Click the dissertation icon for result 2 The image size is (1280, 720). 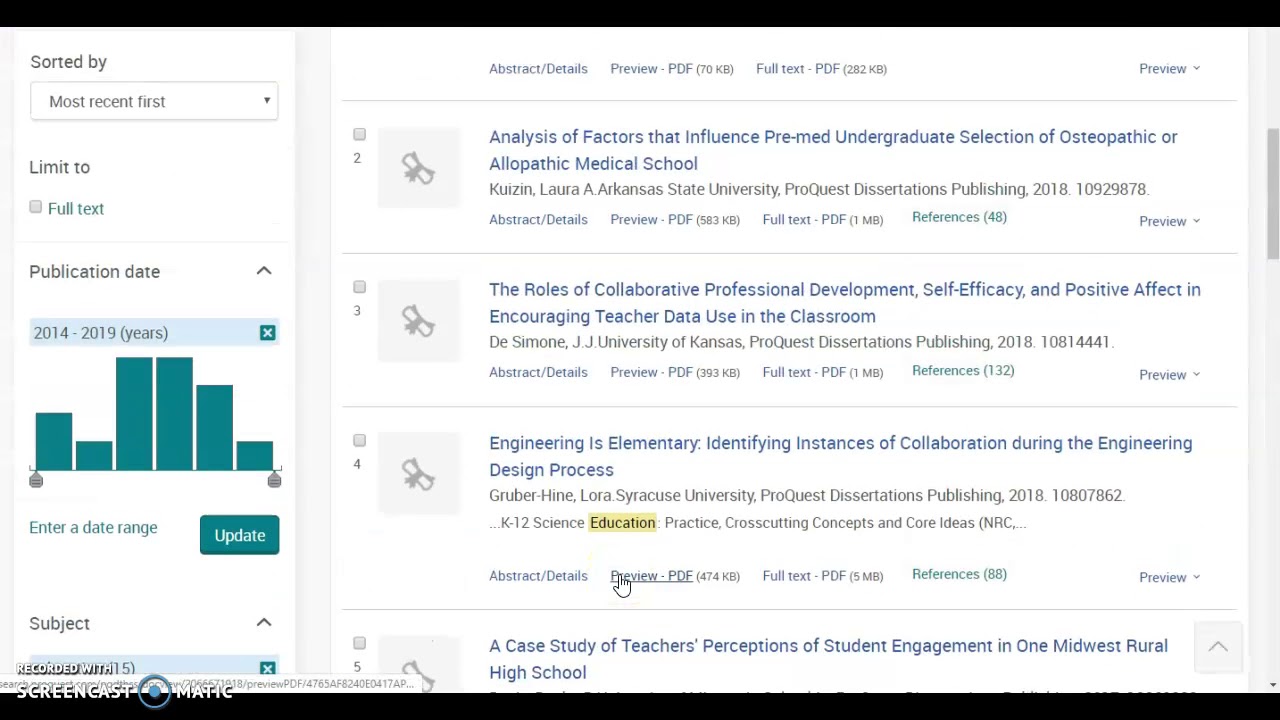(x=418, y=168)
